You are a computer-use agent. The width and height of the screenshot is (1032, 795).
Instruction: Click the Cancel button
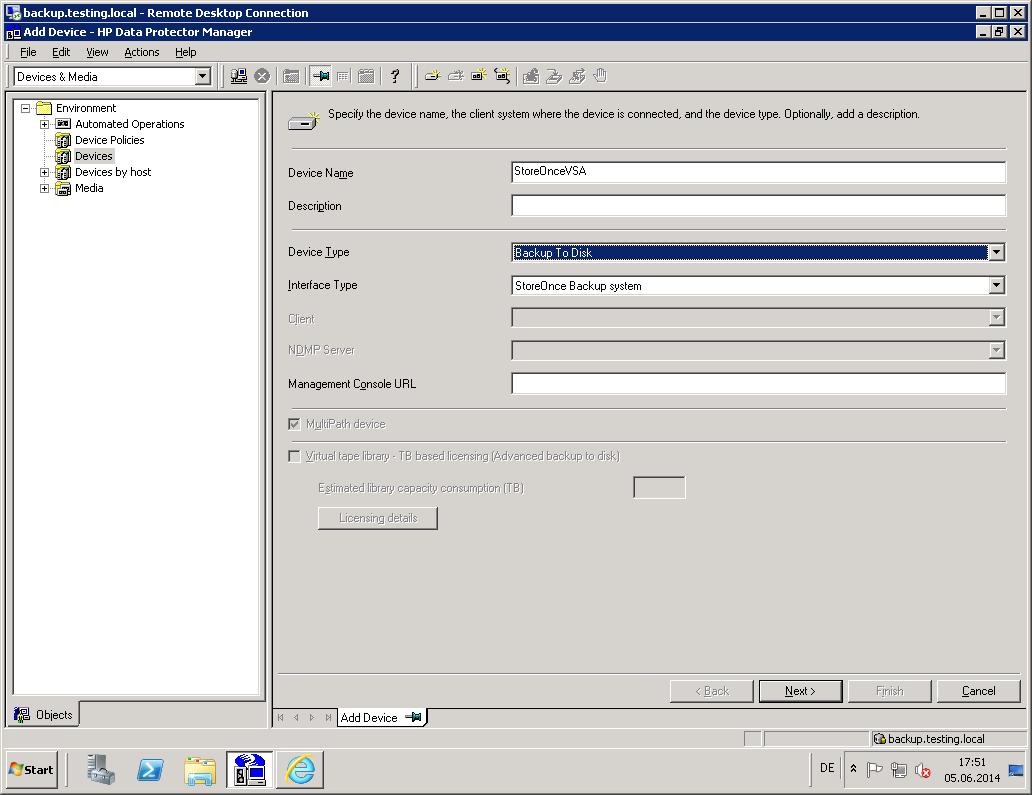click(x=978, y=691)
